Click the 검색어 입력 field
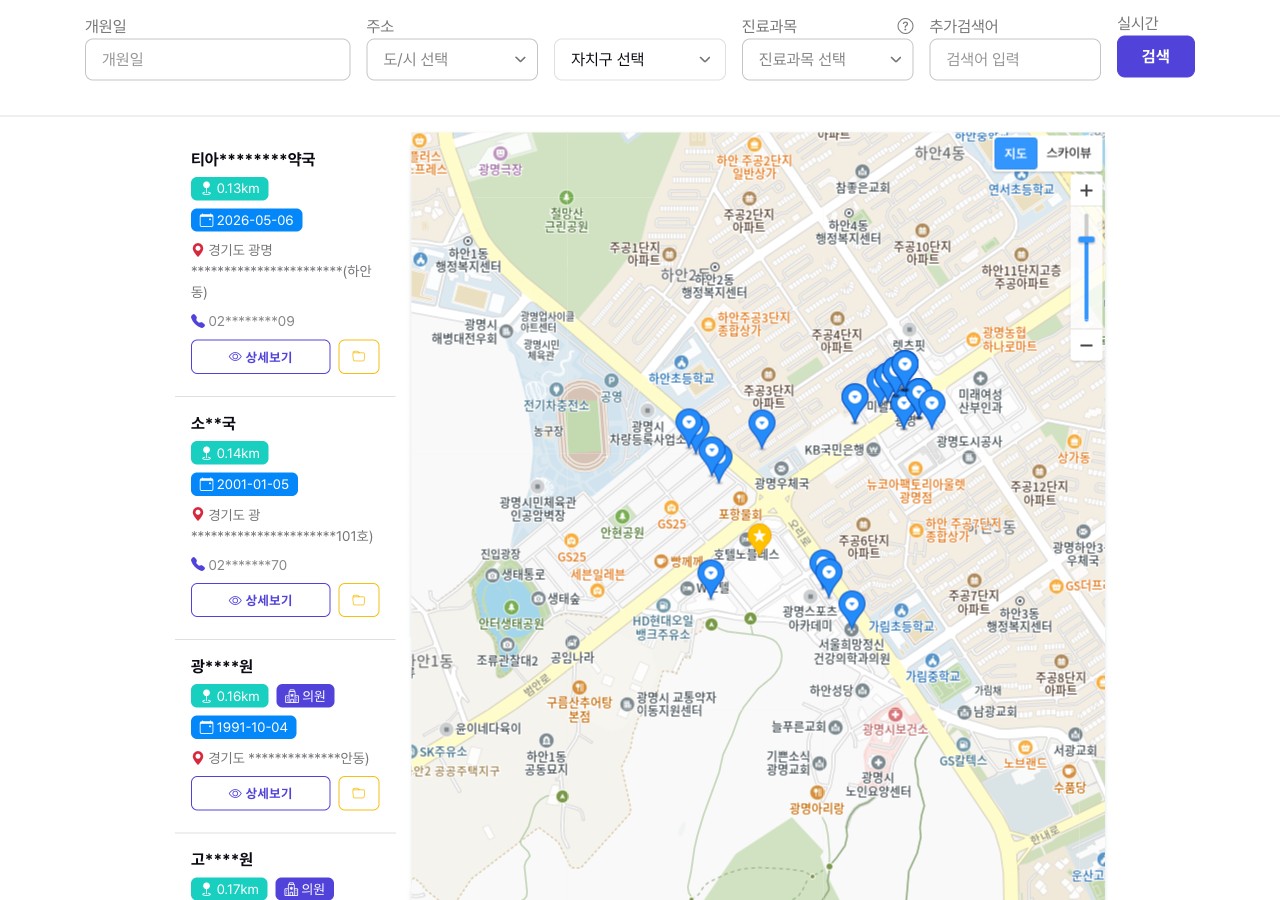The height and width of the screenshot is (900, 1280). coord(1015,59)
